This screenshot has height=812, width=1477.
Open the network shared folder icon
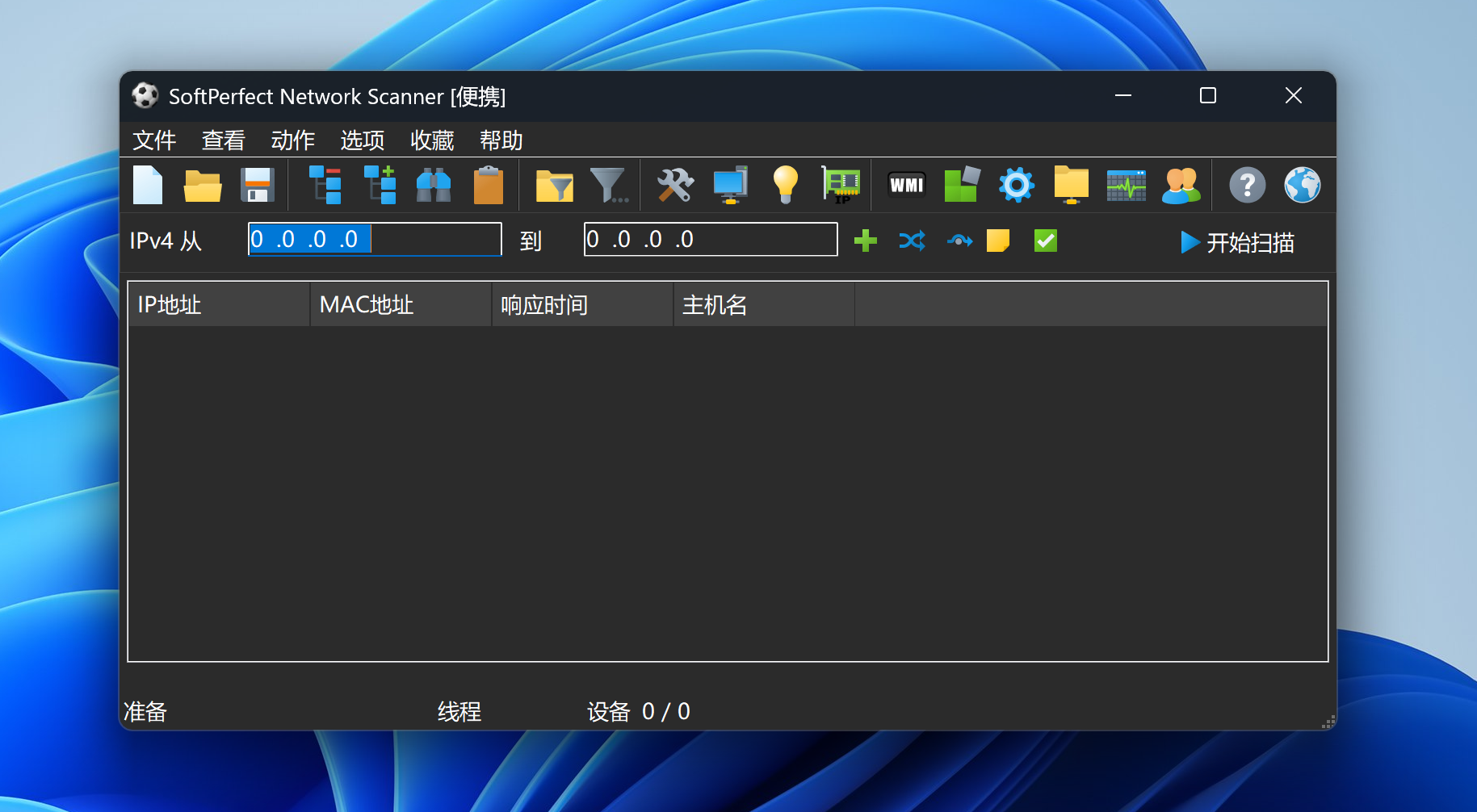coord(1072,185)
